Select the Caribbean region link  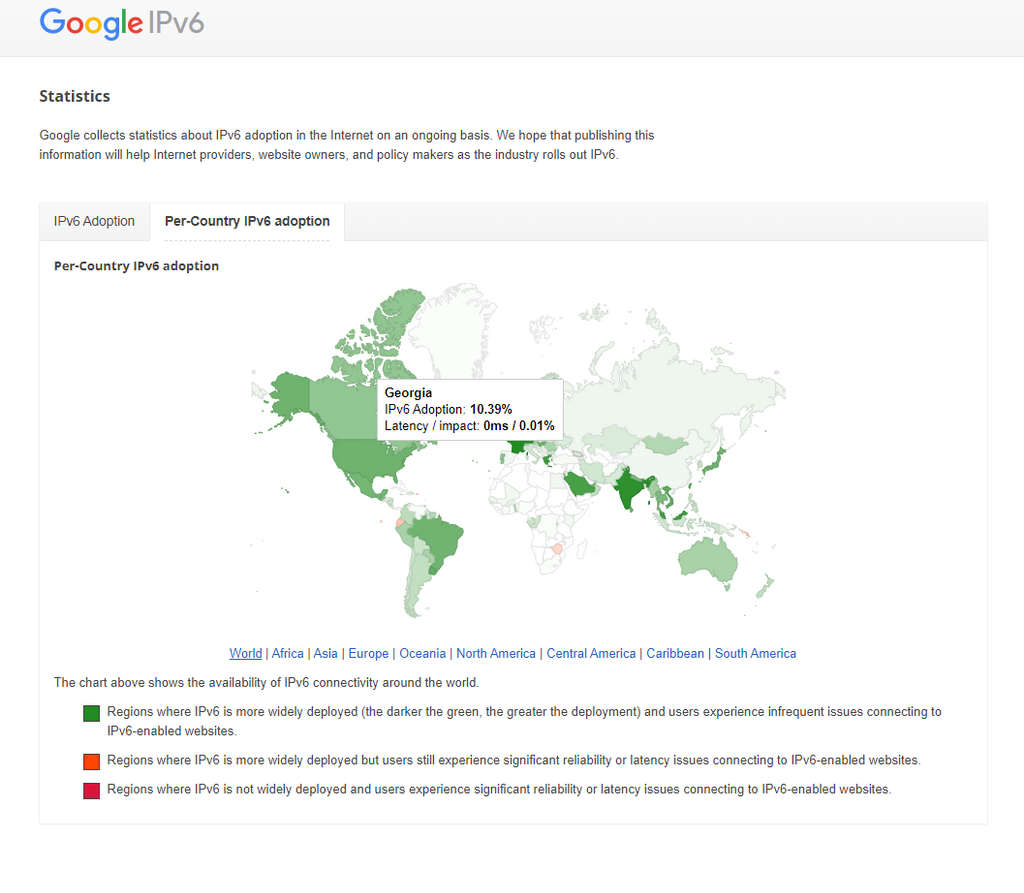[675, 653]
